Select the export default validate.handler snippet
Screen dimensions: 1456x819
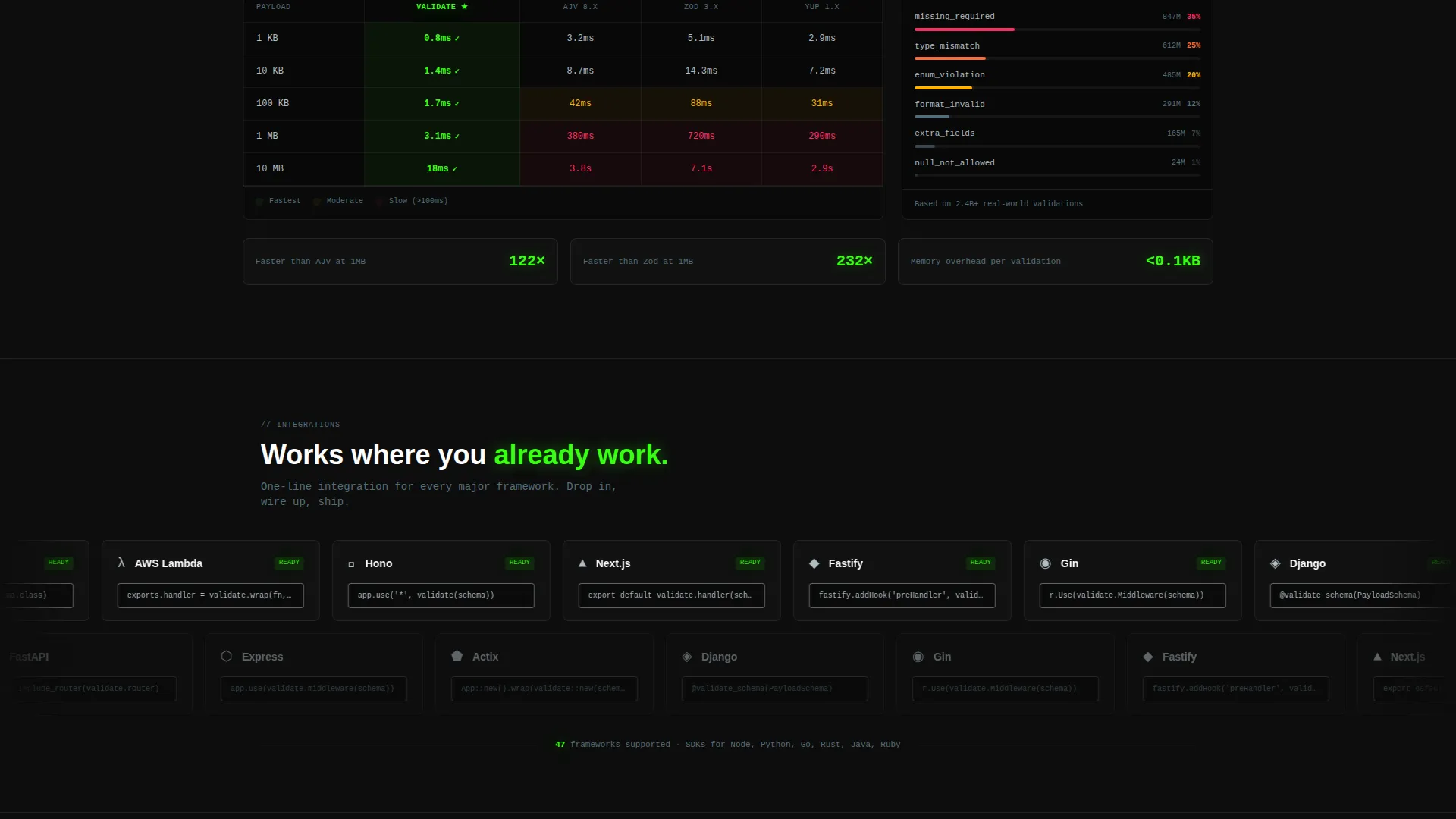tap(672, 595)
